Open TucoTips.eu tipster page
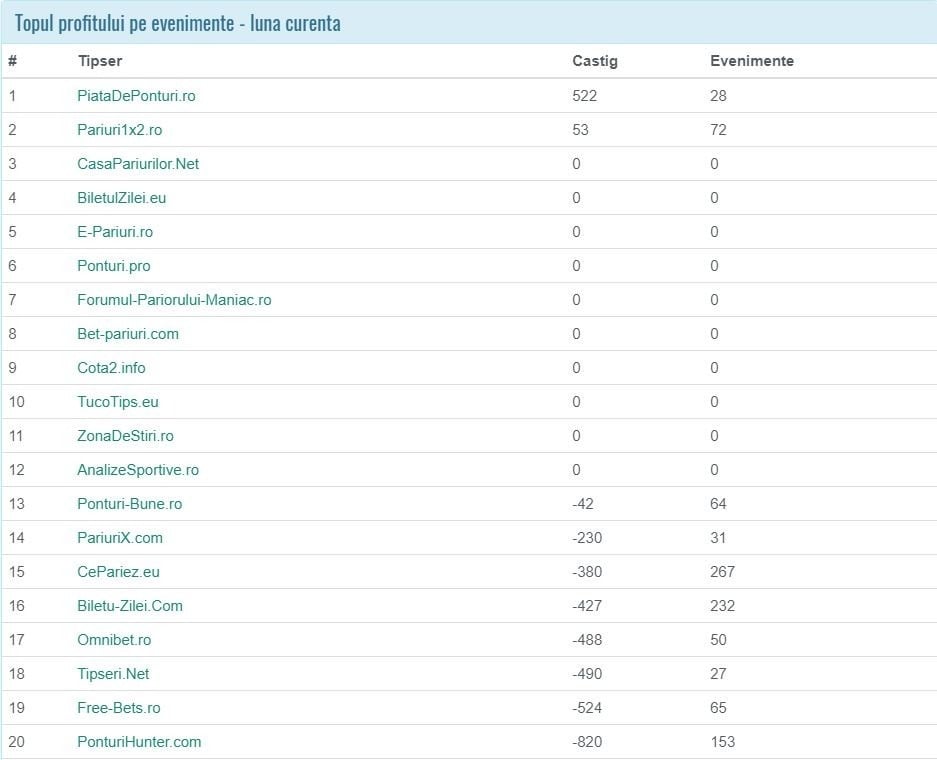 [118, 402]
